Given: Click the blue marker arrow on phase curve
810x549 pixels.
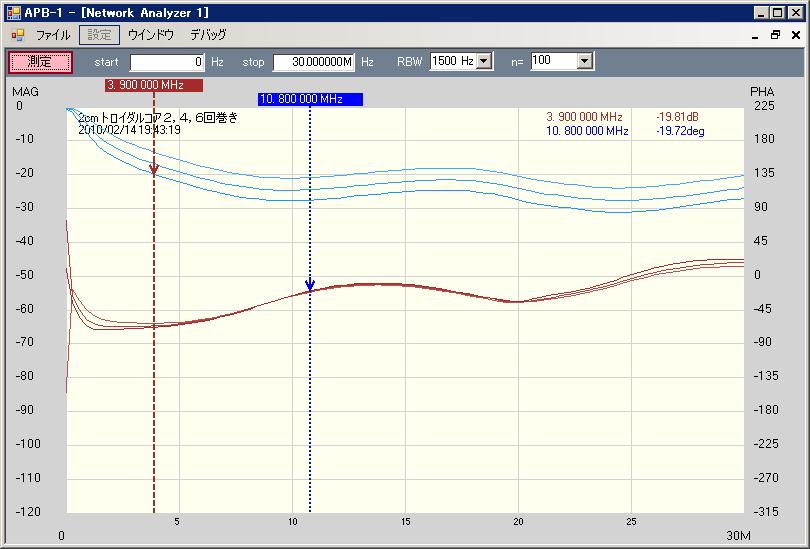Looking at the screenshot, I should pos(310,285).
